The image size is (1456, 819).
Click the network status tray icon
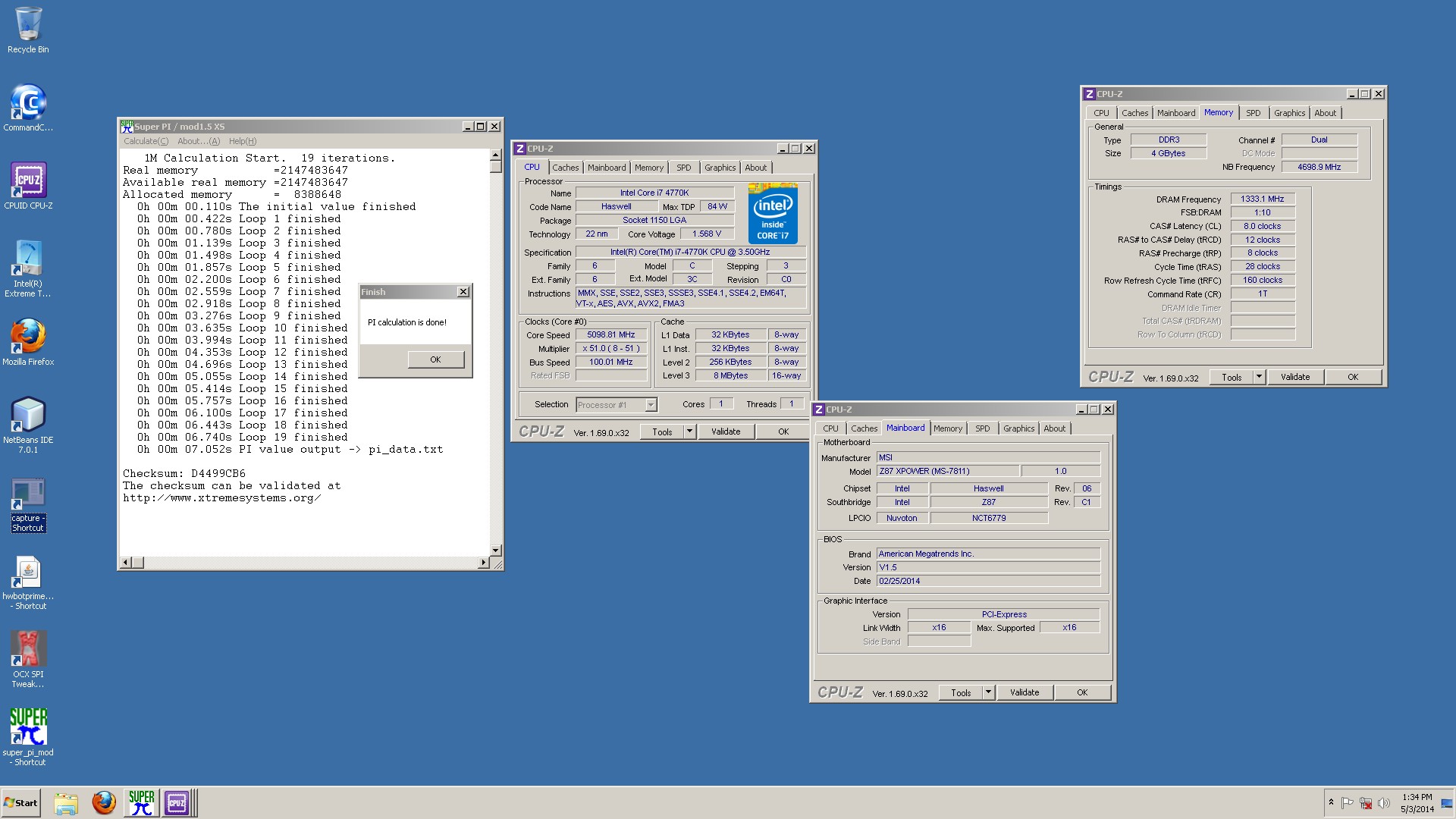[x=1366, y=802]
